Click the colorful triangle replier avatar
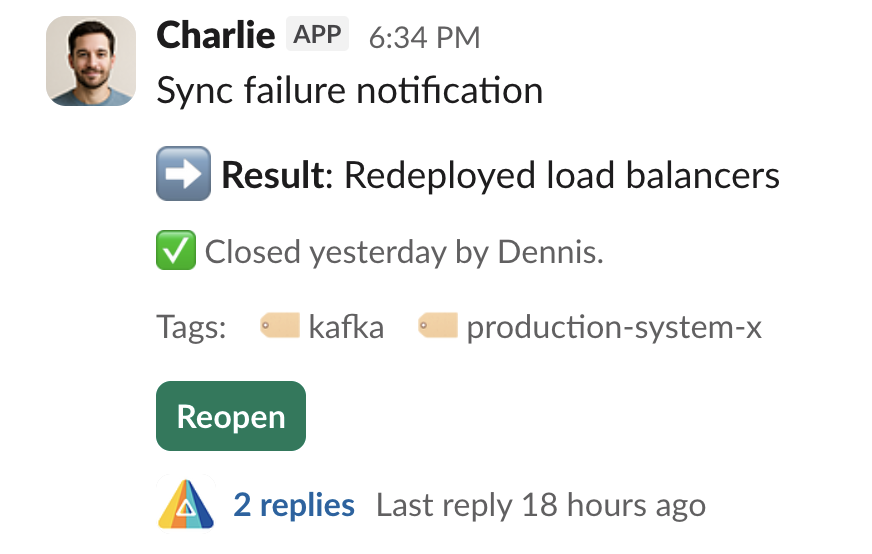This screenshot has height=554, width=872. coord(186,504)
